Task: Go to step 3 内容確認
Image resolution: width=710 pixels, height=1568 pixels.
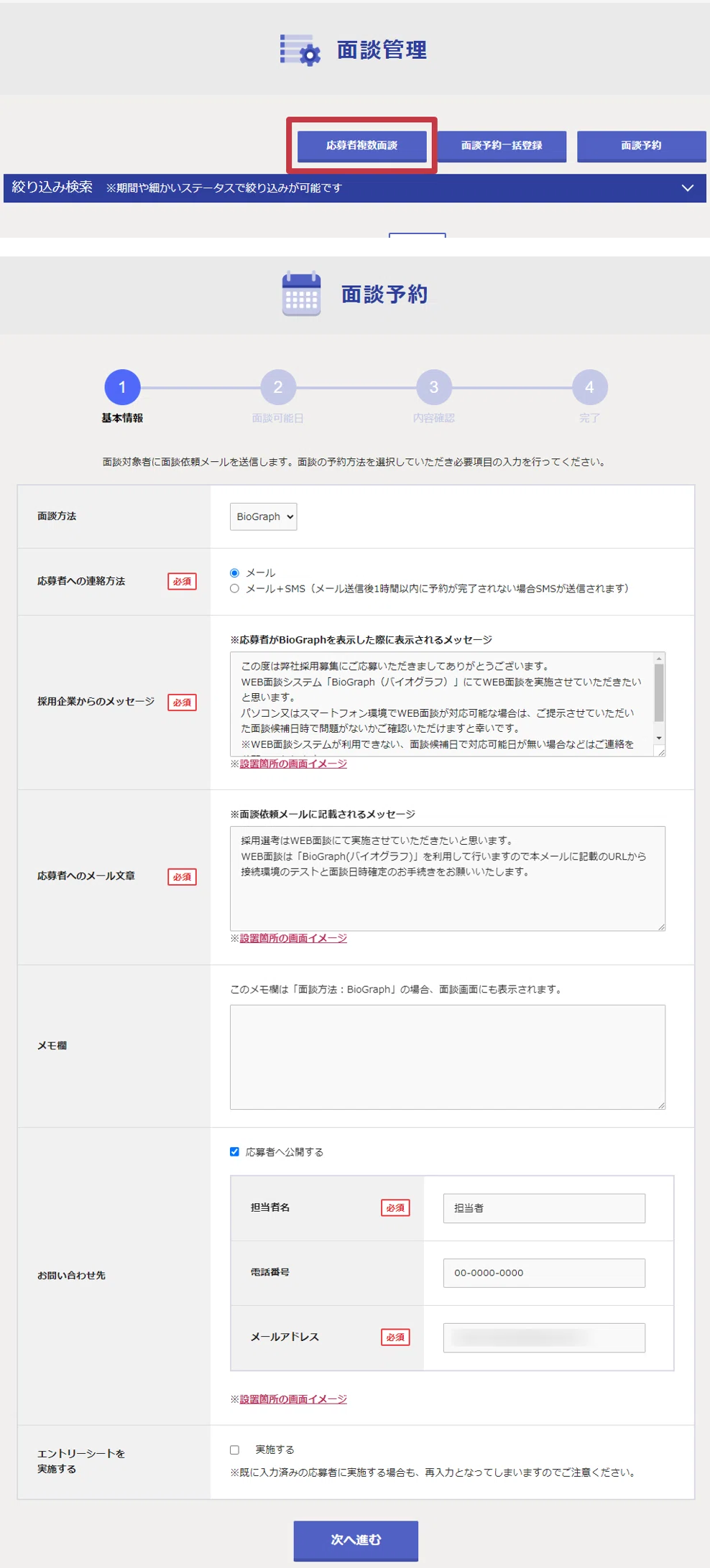Action: [x=434, y=387]
